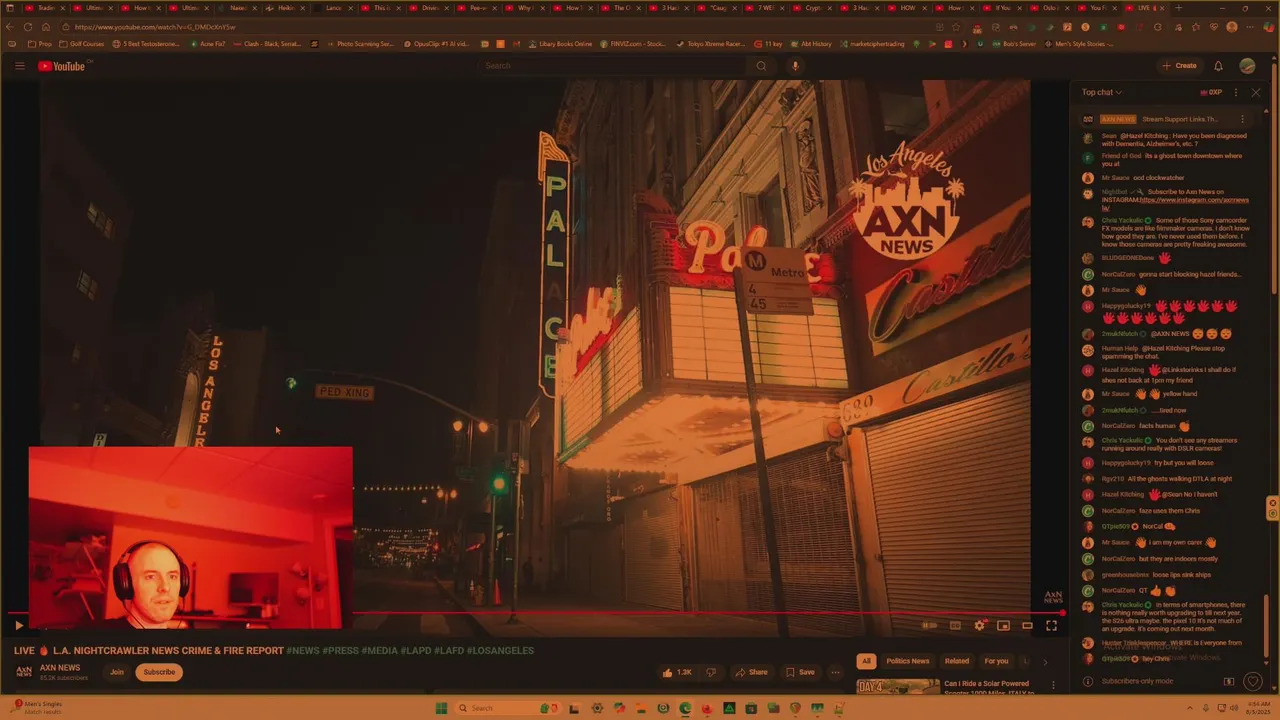Image resolution: width=1280 pixels, height=720 pixels.
Task: Open the Men's Style Stories bookmark
Action: pos(1080,44)
